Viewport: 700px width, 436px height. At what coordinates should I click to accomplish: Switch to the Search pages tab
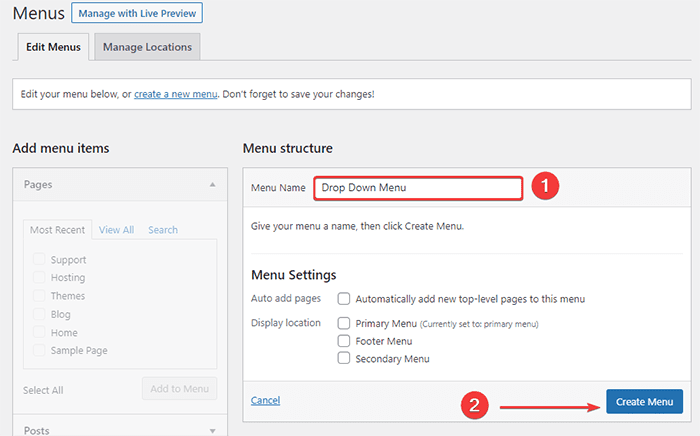pyautogui.click(x=163, y=230)
